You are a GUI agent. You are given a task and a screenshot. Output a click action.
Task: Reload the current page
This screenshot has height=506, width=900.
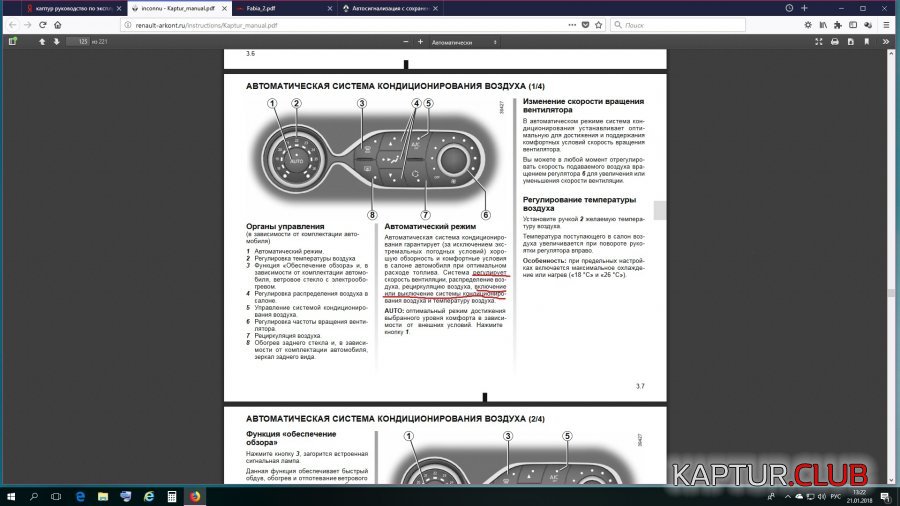(x=42, y=25)
